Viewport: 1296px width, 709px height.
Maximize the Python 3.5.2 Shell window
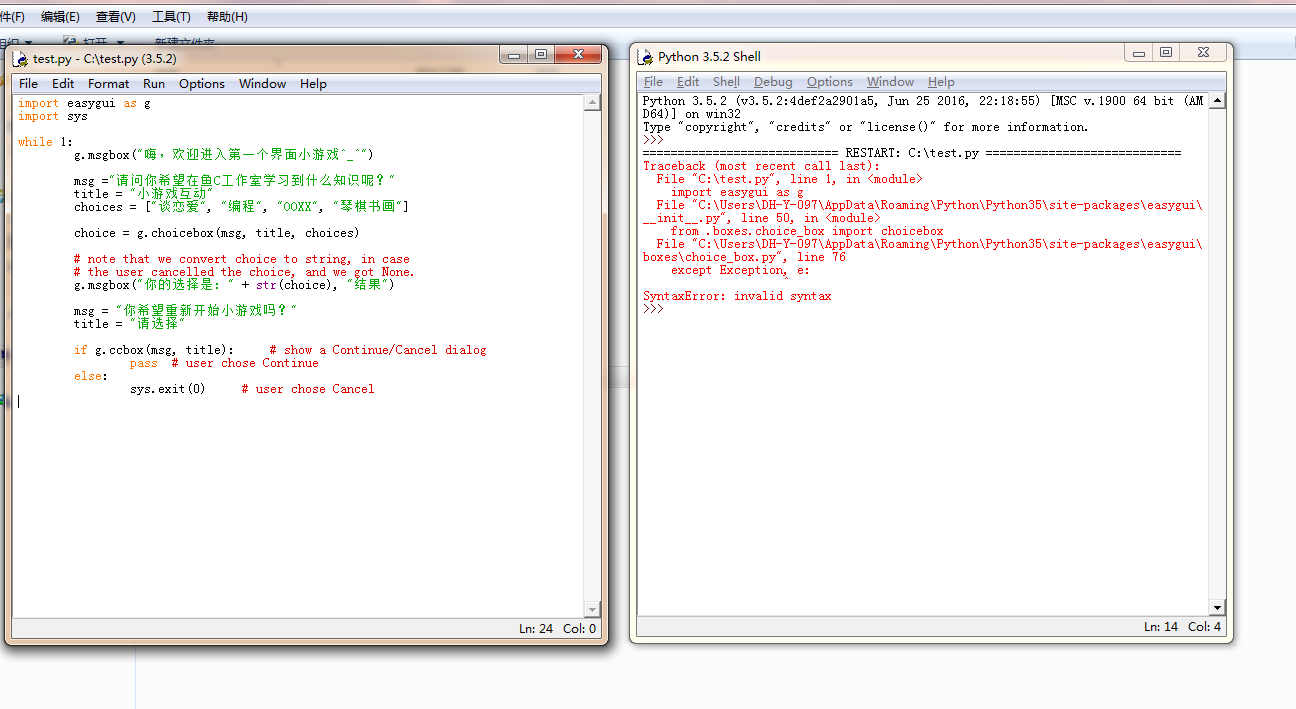point(1166,53)
